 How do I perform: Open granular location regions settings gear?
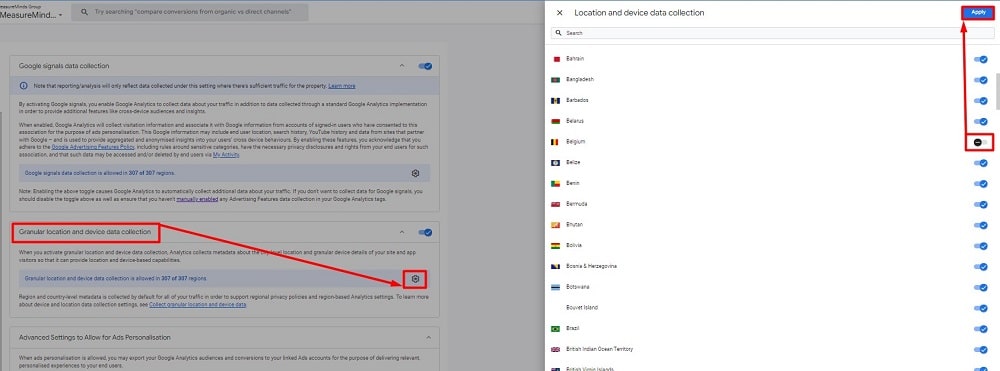[x=415, y=279]
